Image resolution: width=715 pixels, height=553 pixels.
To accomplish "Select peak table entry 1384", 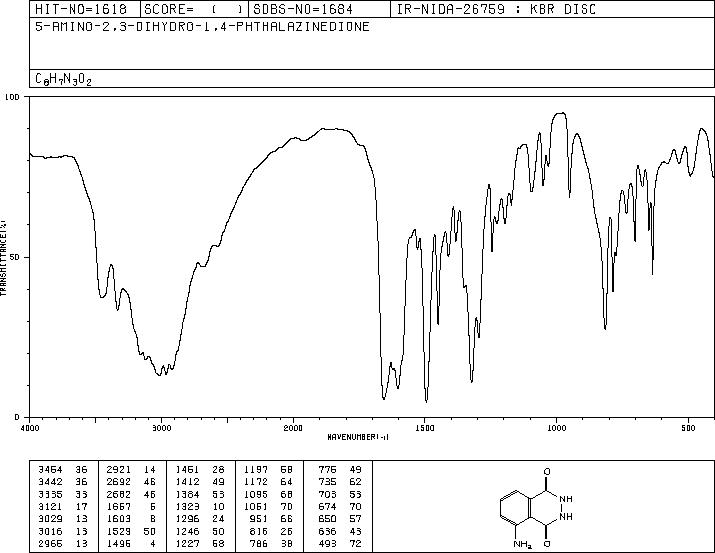I will [187, 494].
